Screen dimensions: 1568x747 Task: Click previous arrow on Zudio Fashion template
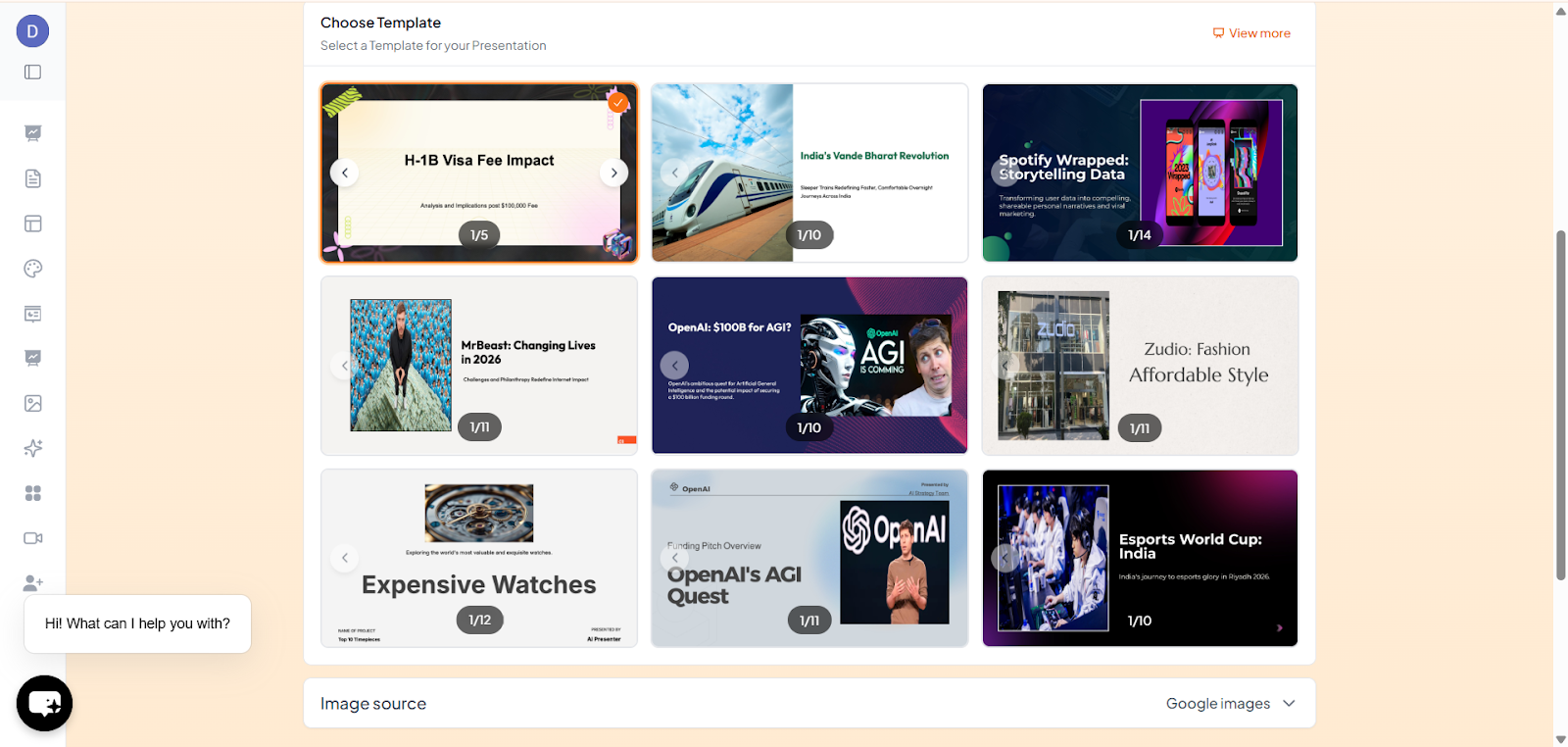pyautogui.click(x=1004, y=366)
